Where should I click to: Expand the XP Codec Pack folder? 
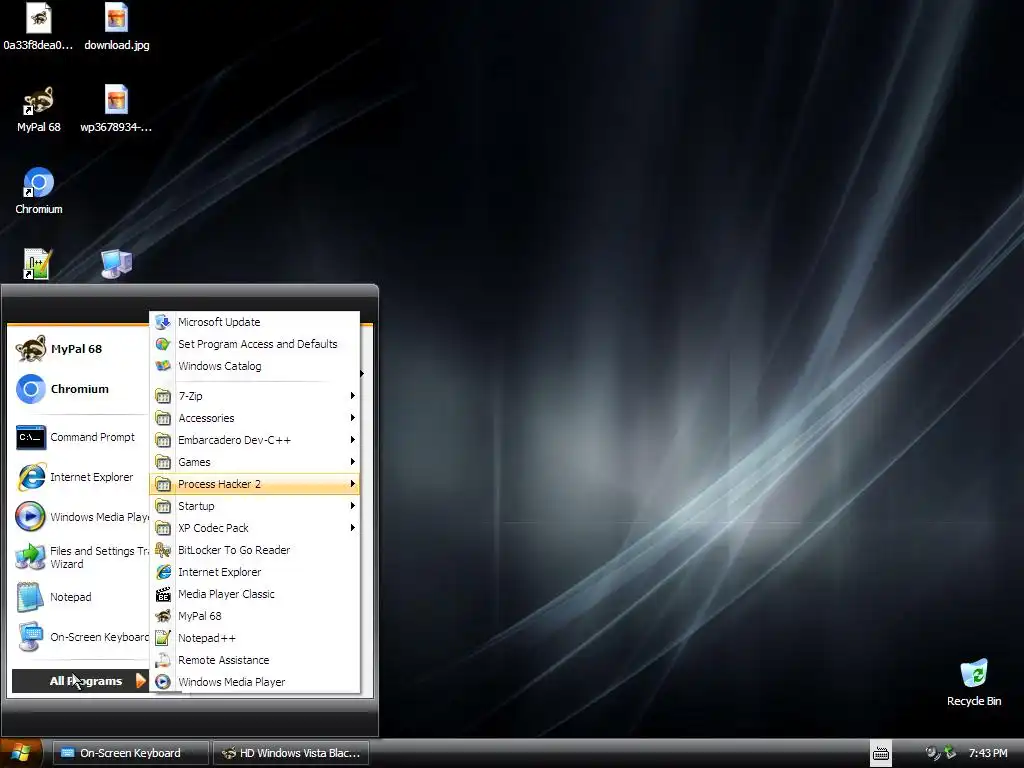(255, 528)
